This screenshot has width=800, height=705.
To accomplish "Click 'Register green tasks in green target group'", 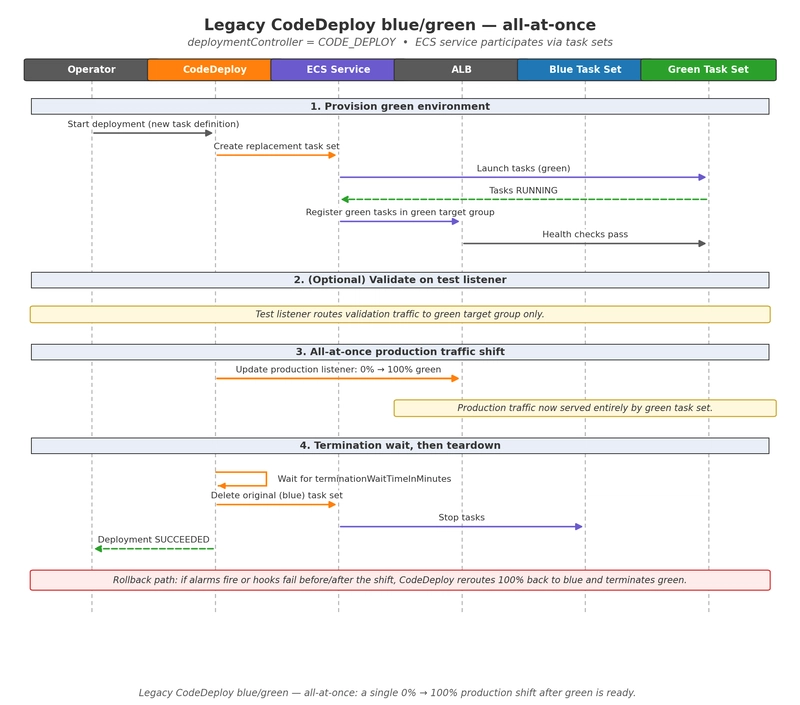I will 400,212.
